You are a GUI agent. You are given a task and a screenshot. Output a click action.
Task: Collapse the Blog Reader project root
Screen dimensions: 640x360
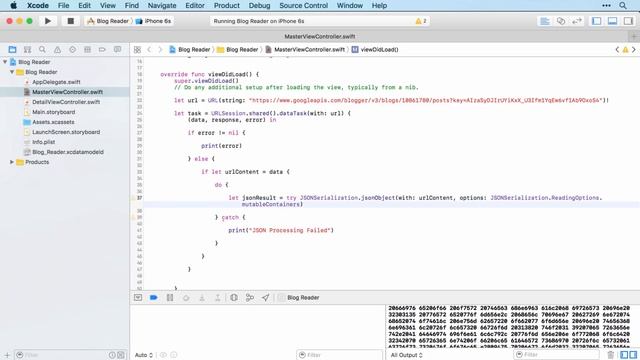click(x=5, y=62)
